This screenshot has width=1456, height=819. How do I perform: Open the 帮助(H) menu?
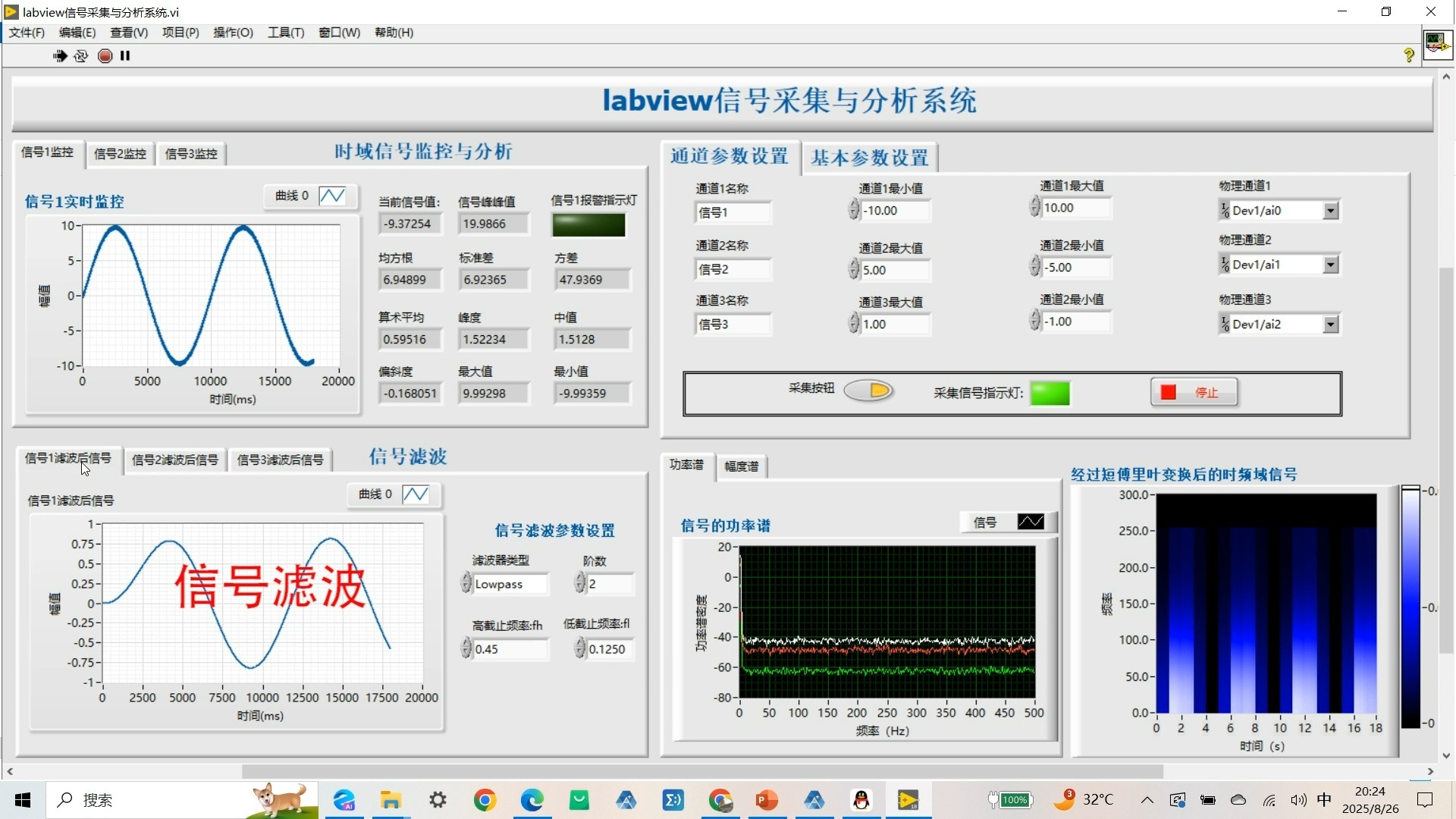(x=394, y=33)
